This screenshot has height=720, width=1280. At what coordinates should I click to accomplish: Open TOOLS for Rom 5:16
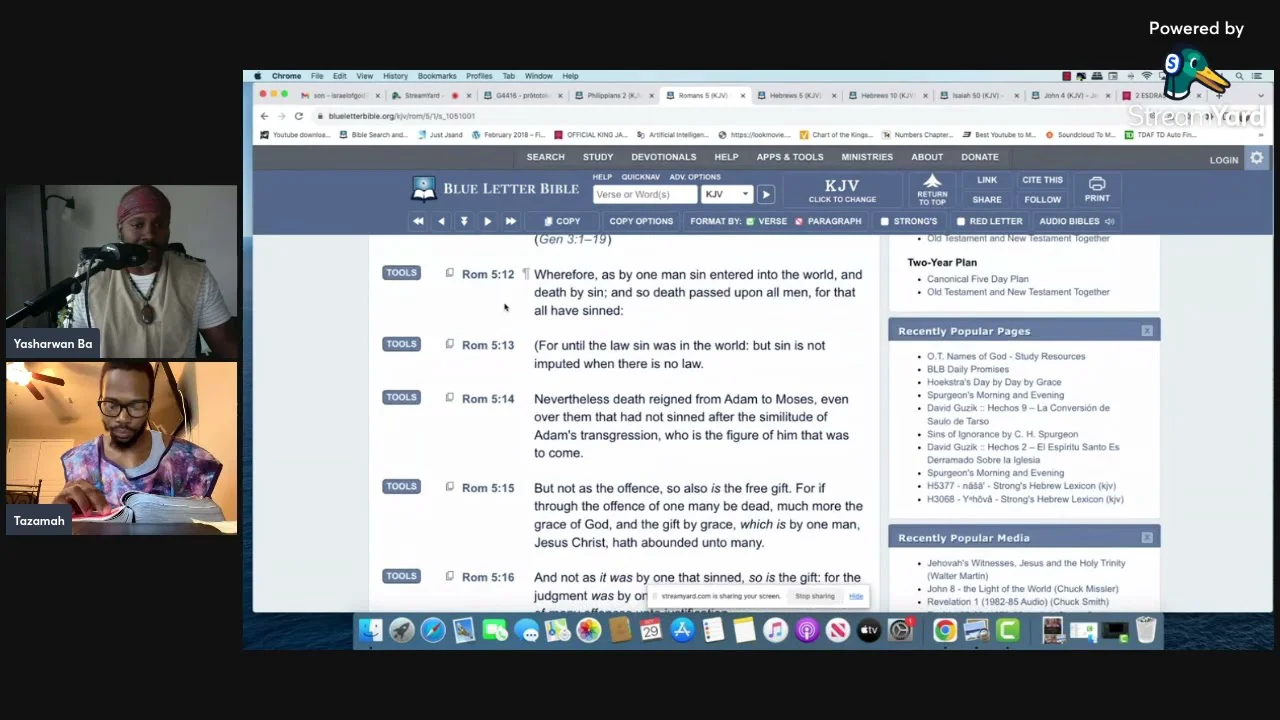click(x=401, y=576)
